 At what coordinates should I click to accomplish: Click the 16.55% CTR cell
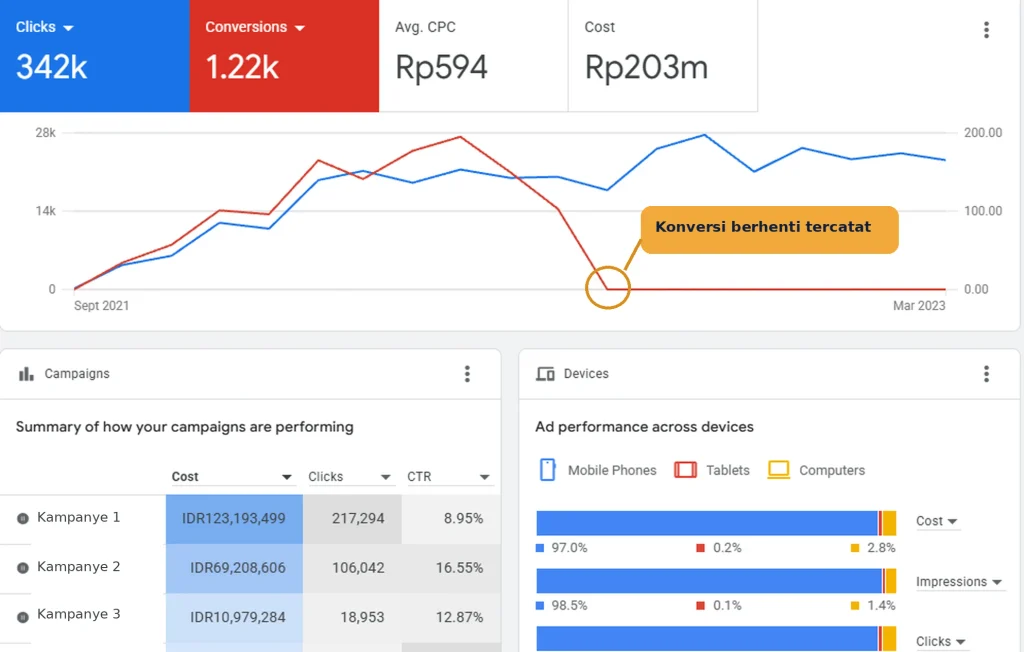pos(451,568)
